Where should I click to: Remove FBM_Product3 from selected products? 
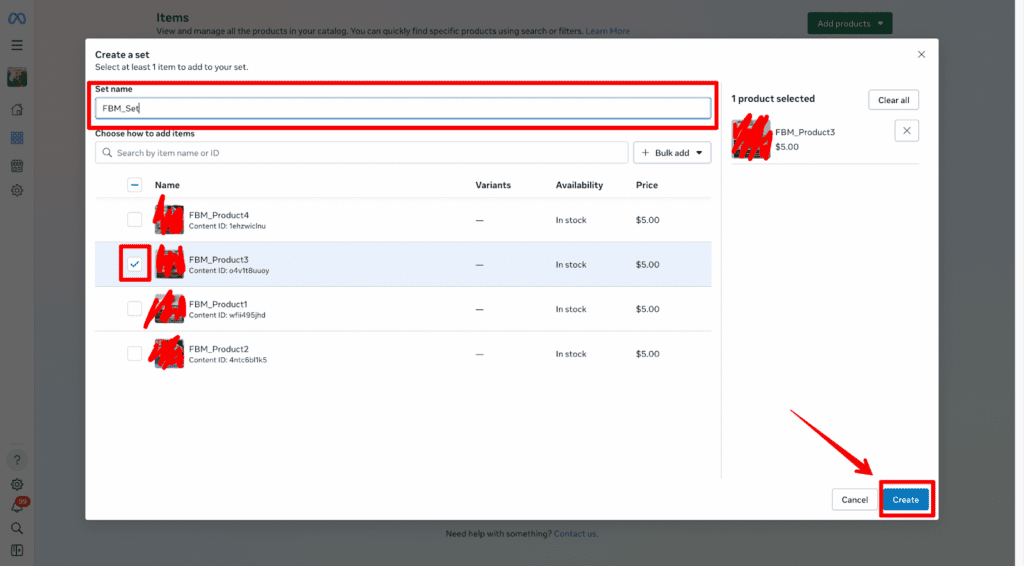click(x=906, y=131)
